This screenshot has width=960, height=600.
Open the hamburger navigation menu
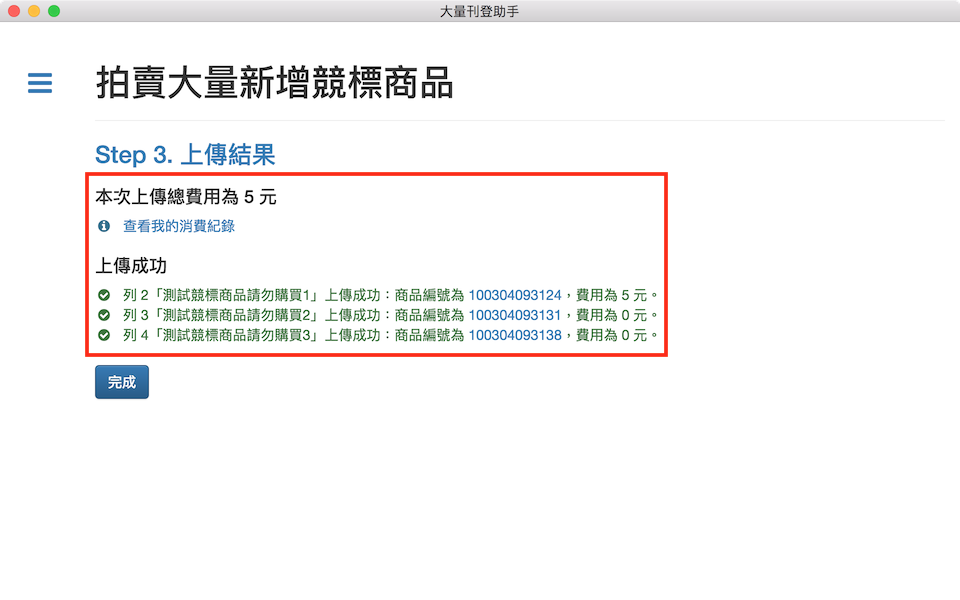[x=40, y=83]
